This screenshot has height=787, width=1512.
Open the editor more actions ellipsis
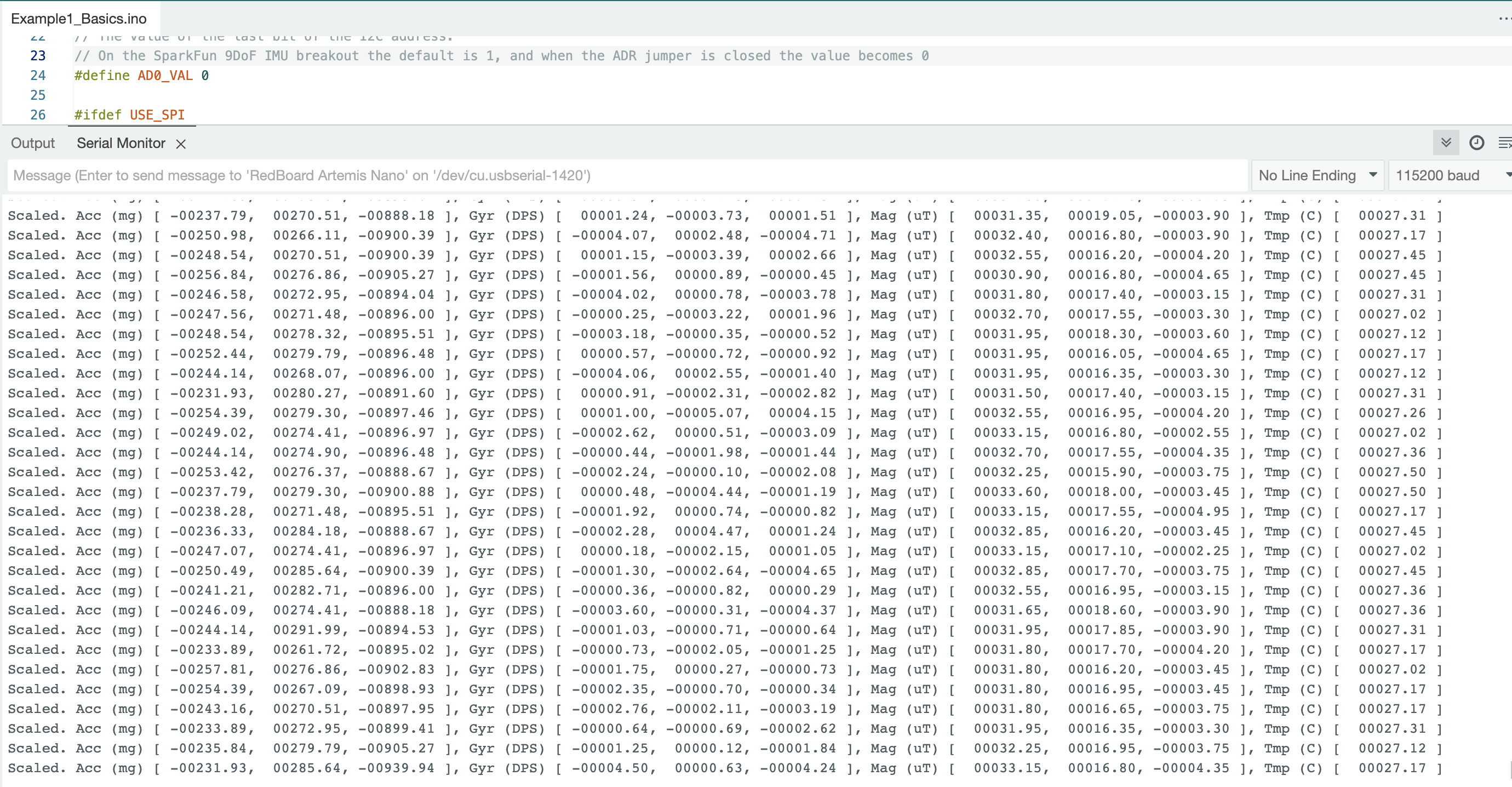[x=1504, y=19]
